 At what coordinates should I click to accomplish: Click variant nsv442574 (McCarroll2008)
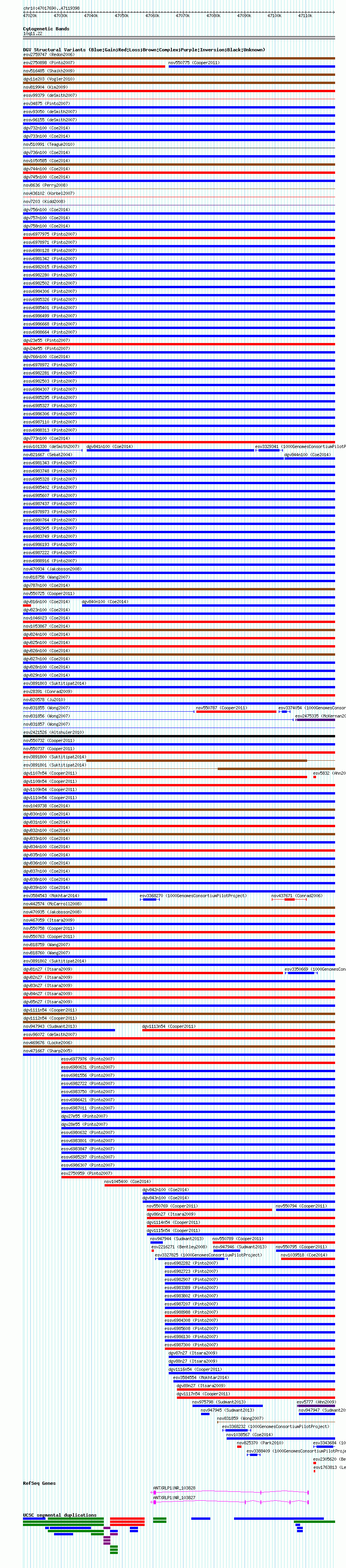(x=52, y=904)
